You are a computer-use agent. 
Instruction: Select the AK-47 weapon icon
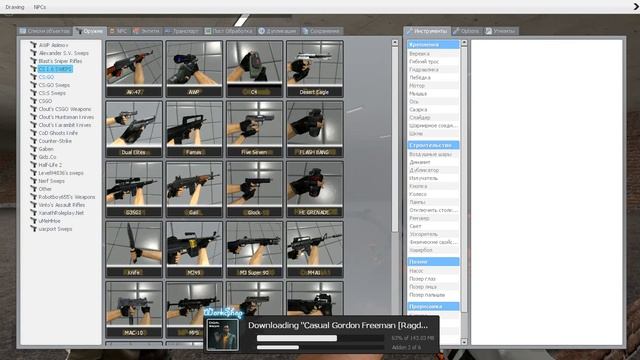click(134, 69)
